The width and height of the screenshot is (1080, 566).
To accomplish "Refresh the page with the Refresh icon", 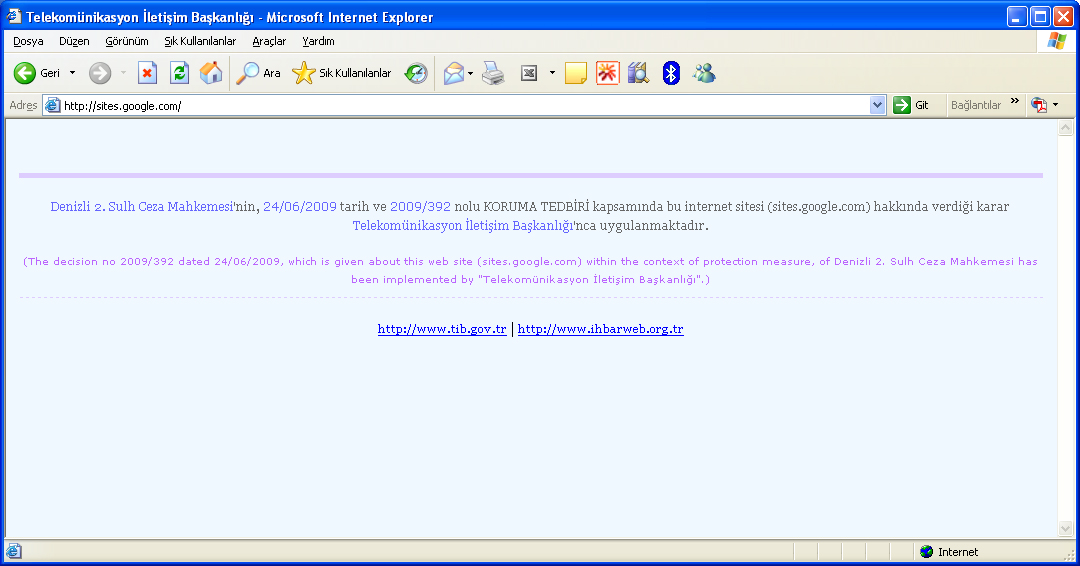I will click(179, 73).
